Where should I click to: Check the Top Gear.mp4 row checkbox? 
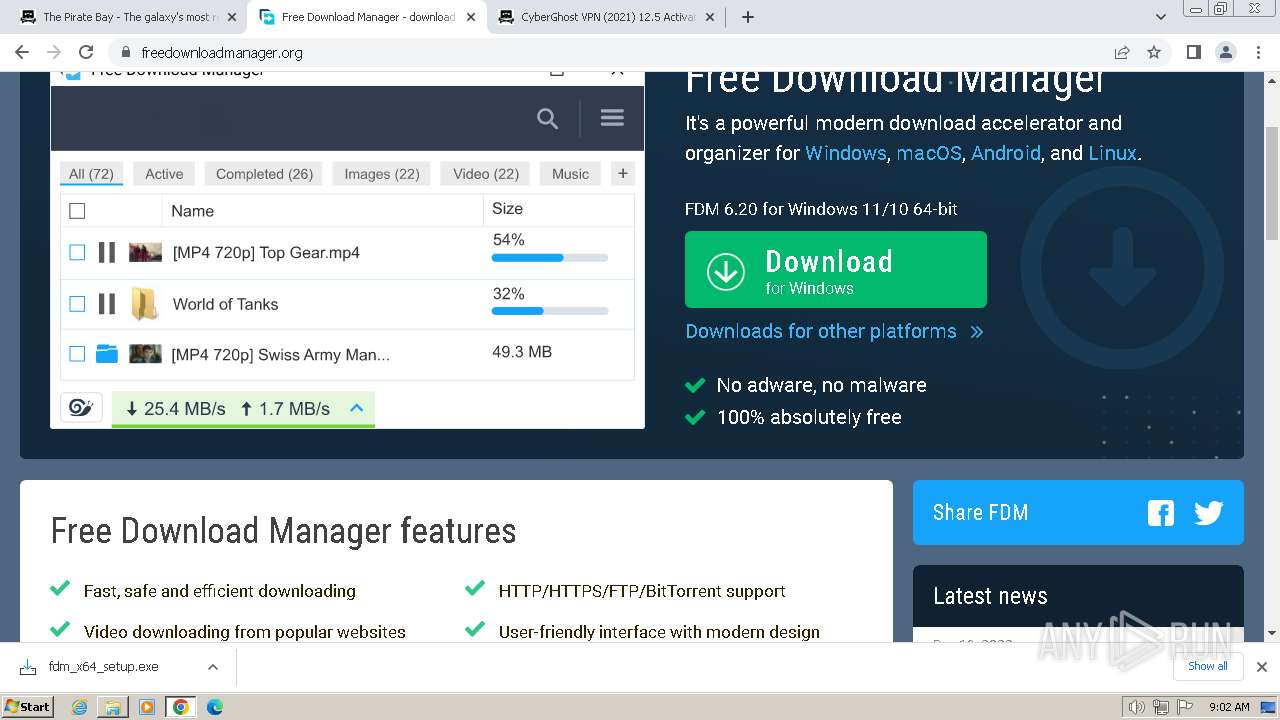click(x=77, y=253)
